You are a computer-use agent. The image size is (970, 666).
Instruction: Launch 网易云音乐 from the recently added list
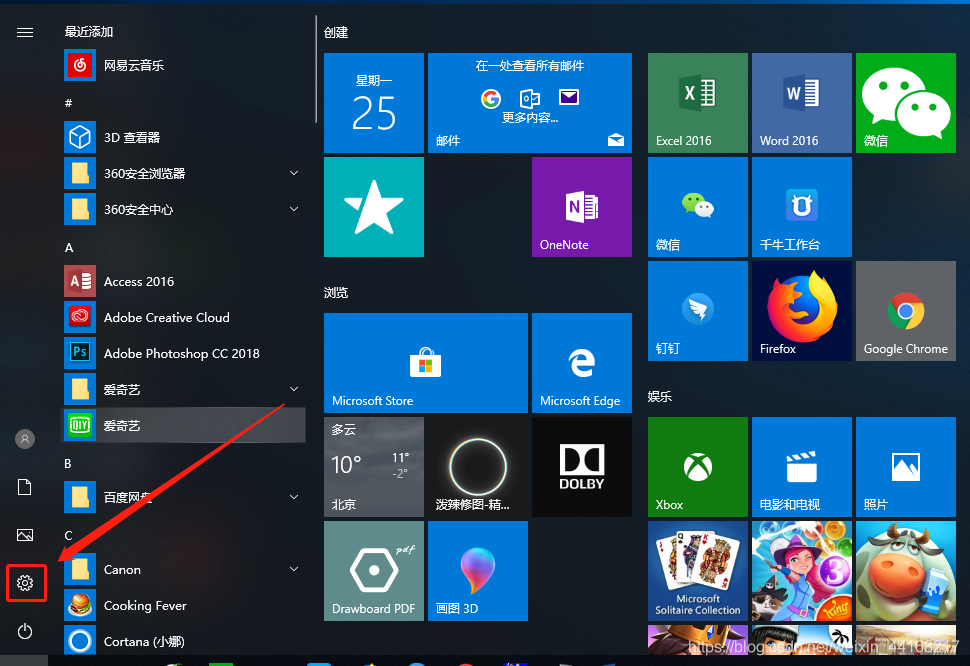coord(185,66)
